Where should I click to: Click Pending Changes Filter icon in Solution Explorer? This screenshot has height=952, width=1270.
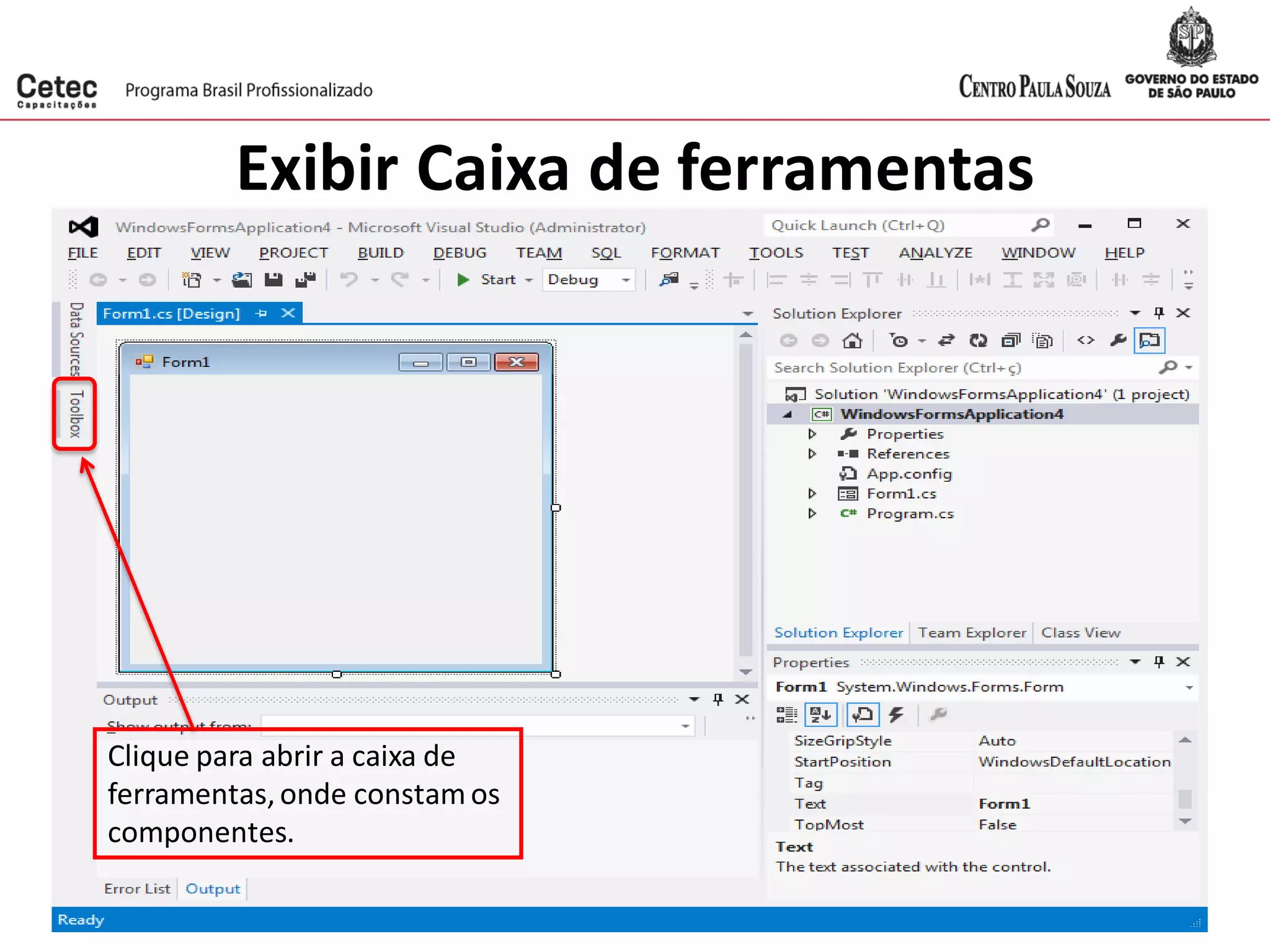tap(899, 340)
